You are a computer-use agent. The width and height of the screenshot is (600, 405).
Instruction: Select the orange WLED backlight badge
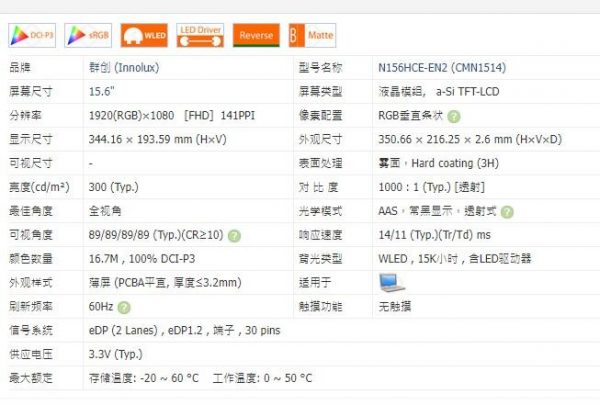pyautogui.click(x=144, y=35)
